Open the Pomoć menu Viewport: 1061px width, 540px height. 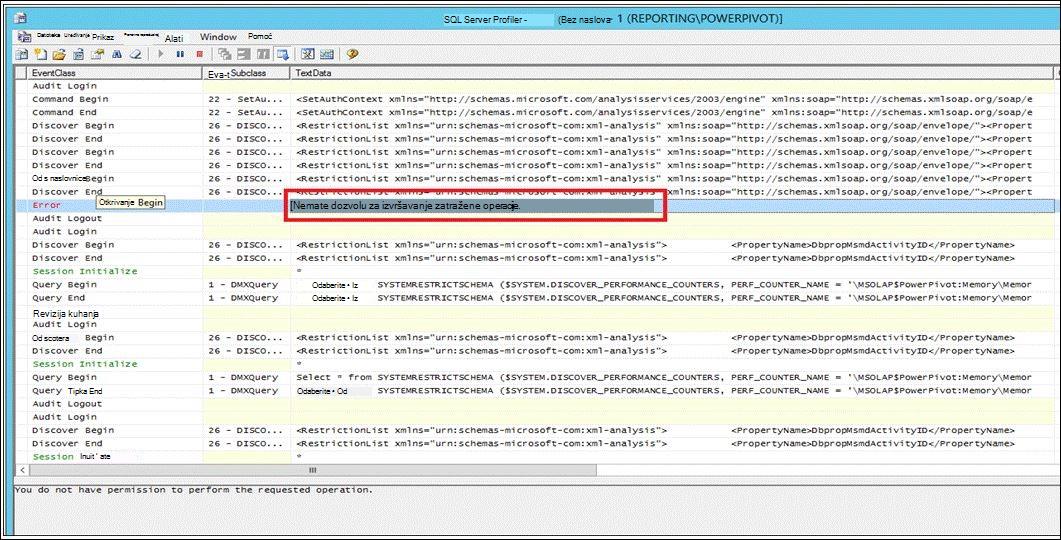(x=260, y=37)
